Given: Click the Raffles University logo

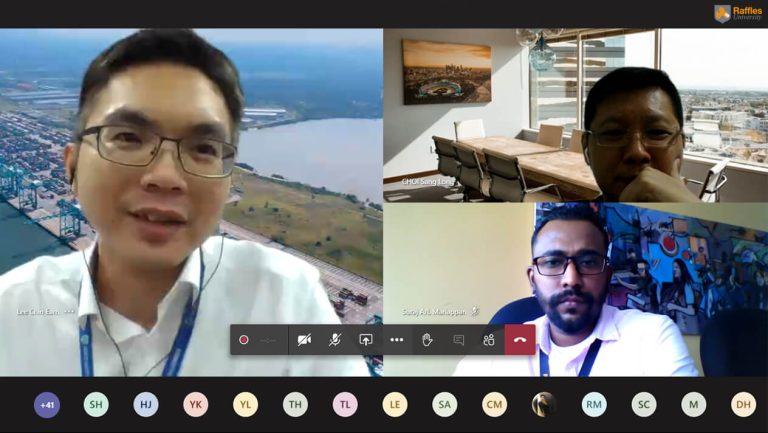Looking at the screenshot, I should 738,13.
